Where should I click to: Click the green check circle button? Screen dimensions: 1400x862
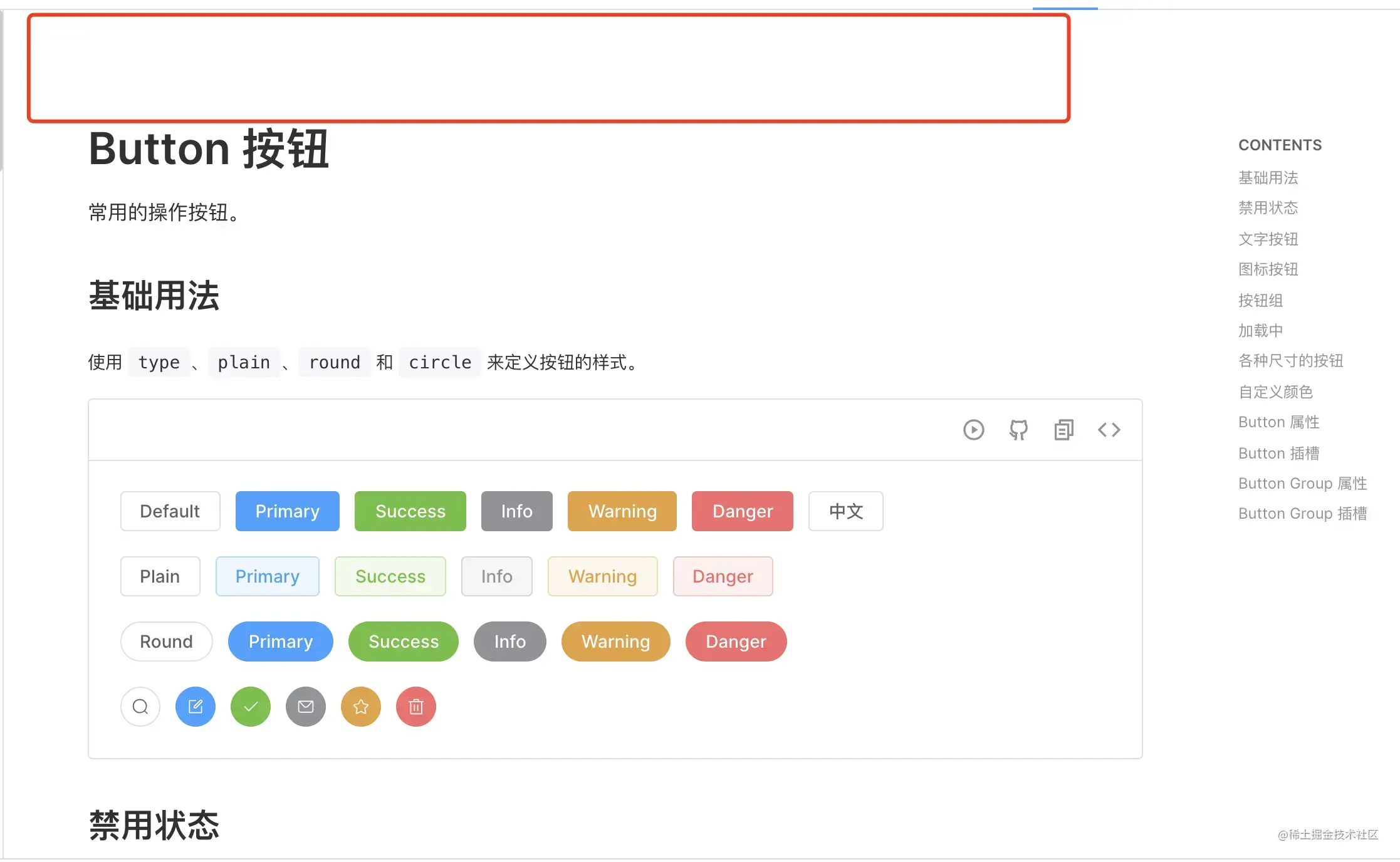click(251, 707)
